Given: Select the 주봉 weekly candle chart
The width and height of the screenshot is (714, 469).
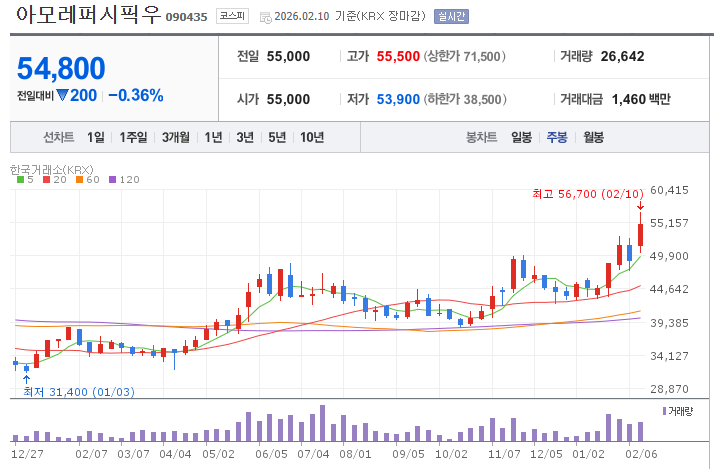Looking at the screenshot, I should click(557, 137).
